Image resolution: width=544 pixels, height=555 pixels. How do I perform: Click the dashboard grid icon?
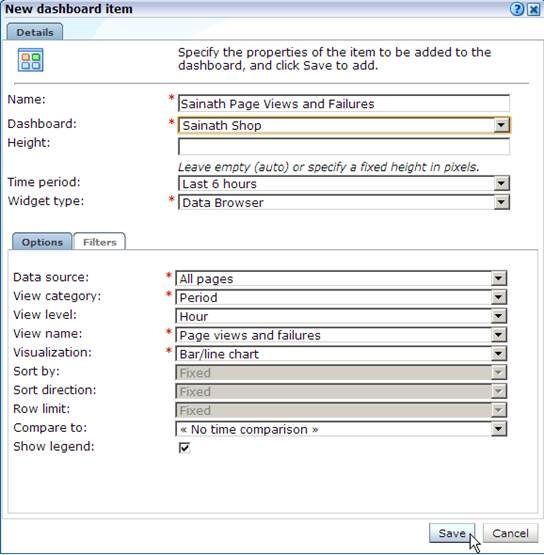(x=30, y=60)
